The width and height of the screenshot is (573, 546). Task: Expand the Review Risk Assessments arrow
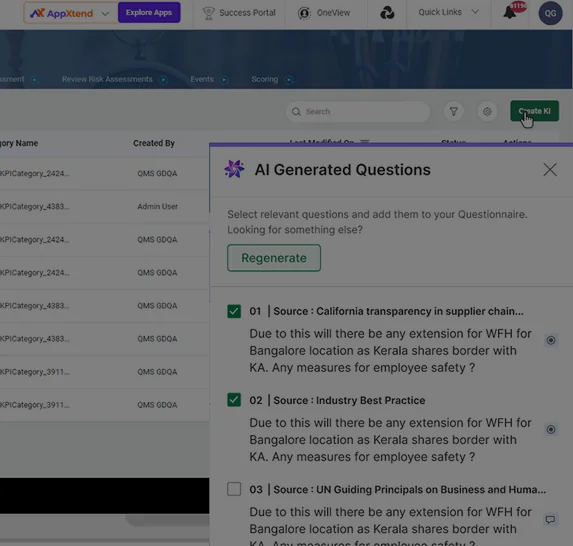tap(164, 80)
